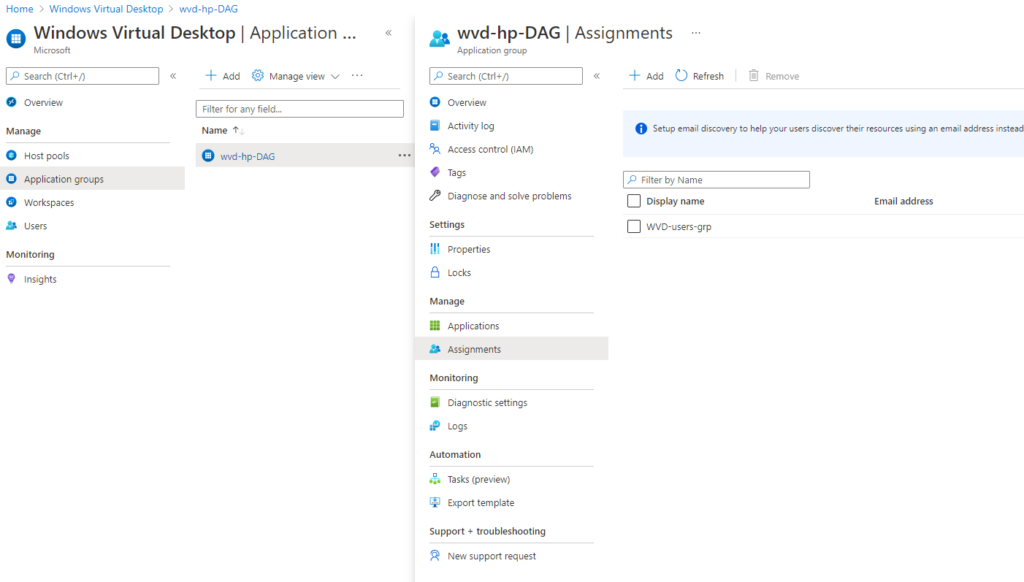Click Refresh in the Assignments toolbar
The height and width of the screenshot is (582, 1024).
click(699, 76)
